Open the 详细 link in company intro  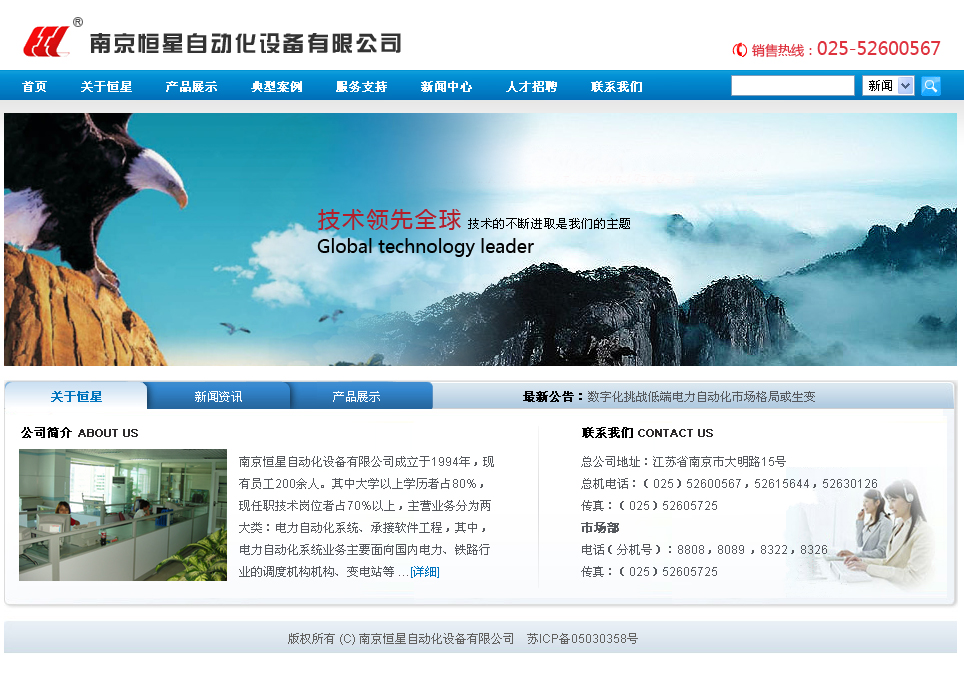pos(424,572)
